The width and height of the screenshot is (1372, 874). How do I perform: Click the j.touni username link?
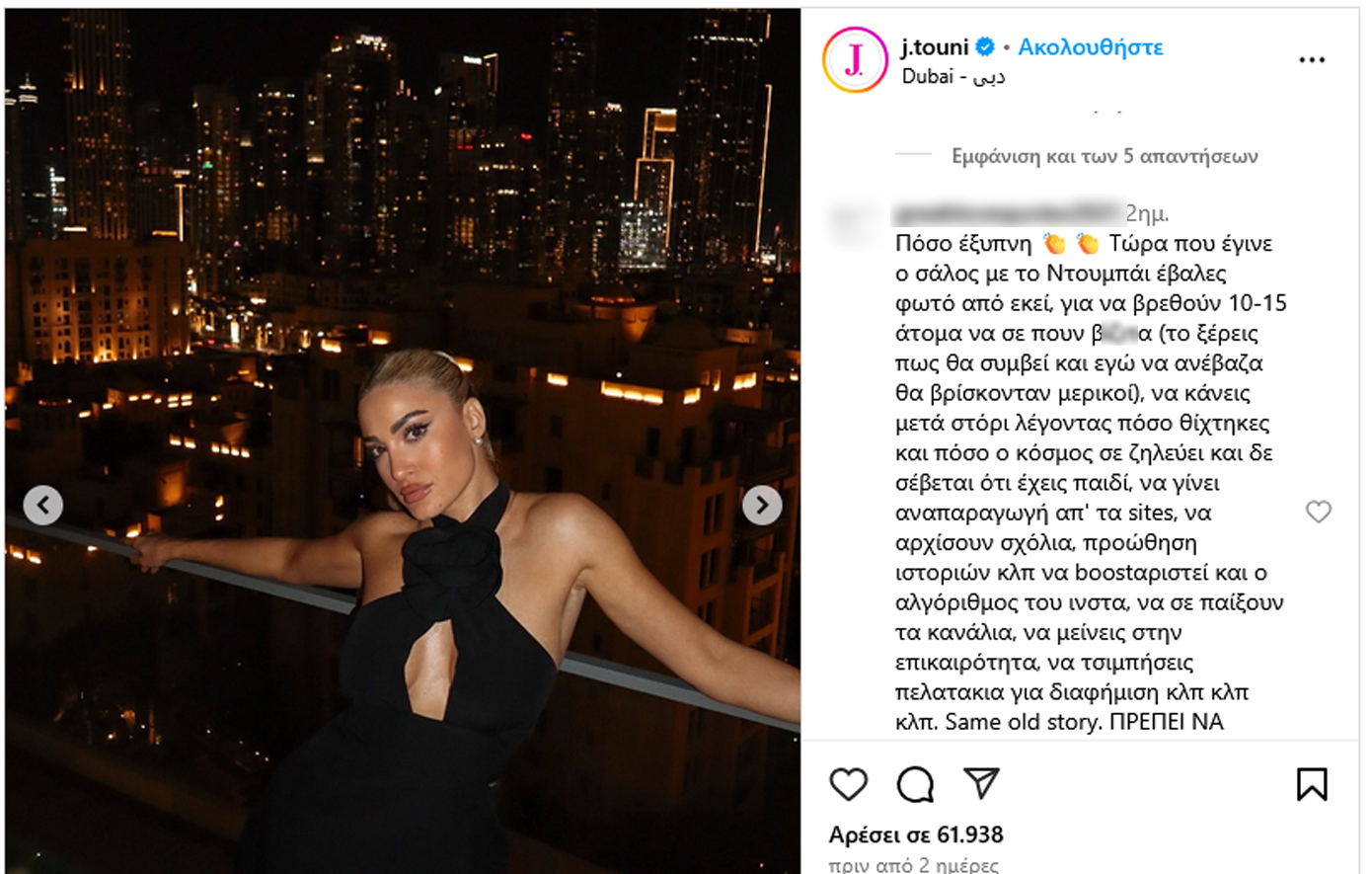(x=935, y=46)
